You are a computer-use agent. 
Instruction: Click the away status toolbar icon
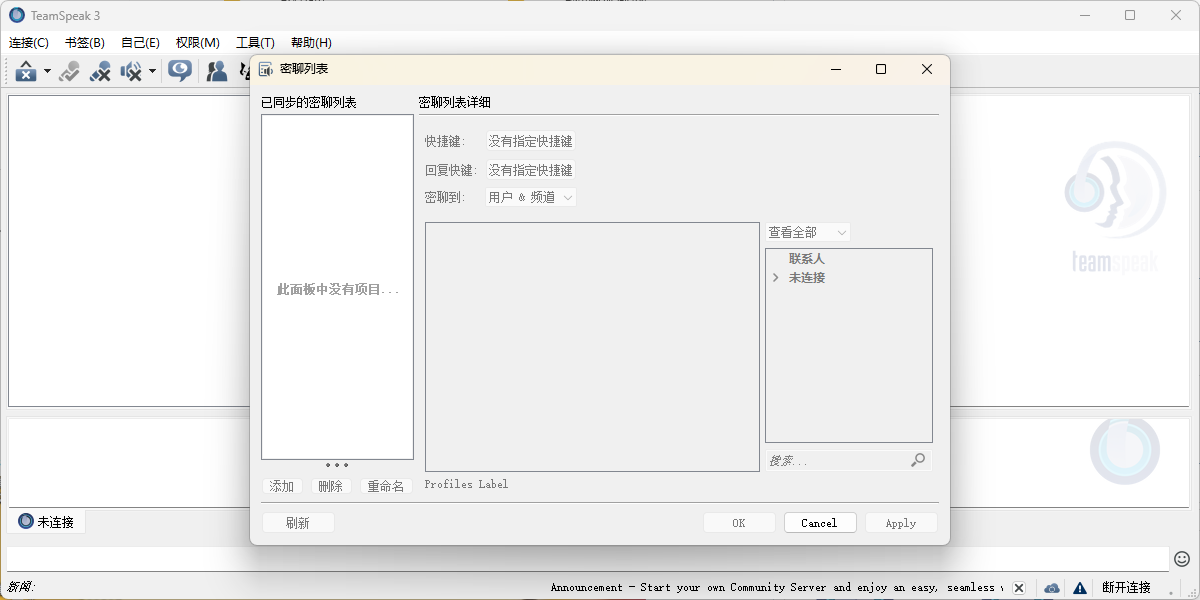[x=26, y=71]
